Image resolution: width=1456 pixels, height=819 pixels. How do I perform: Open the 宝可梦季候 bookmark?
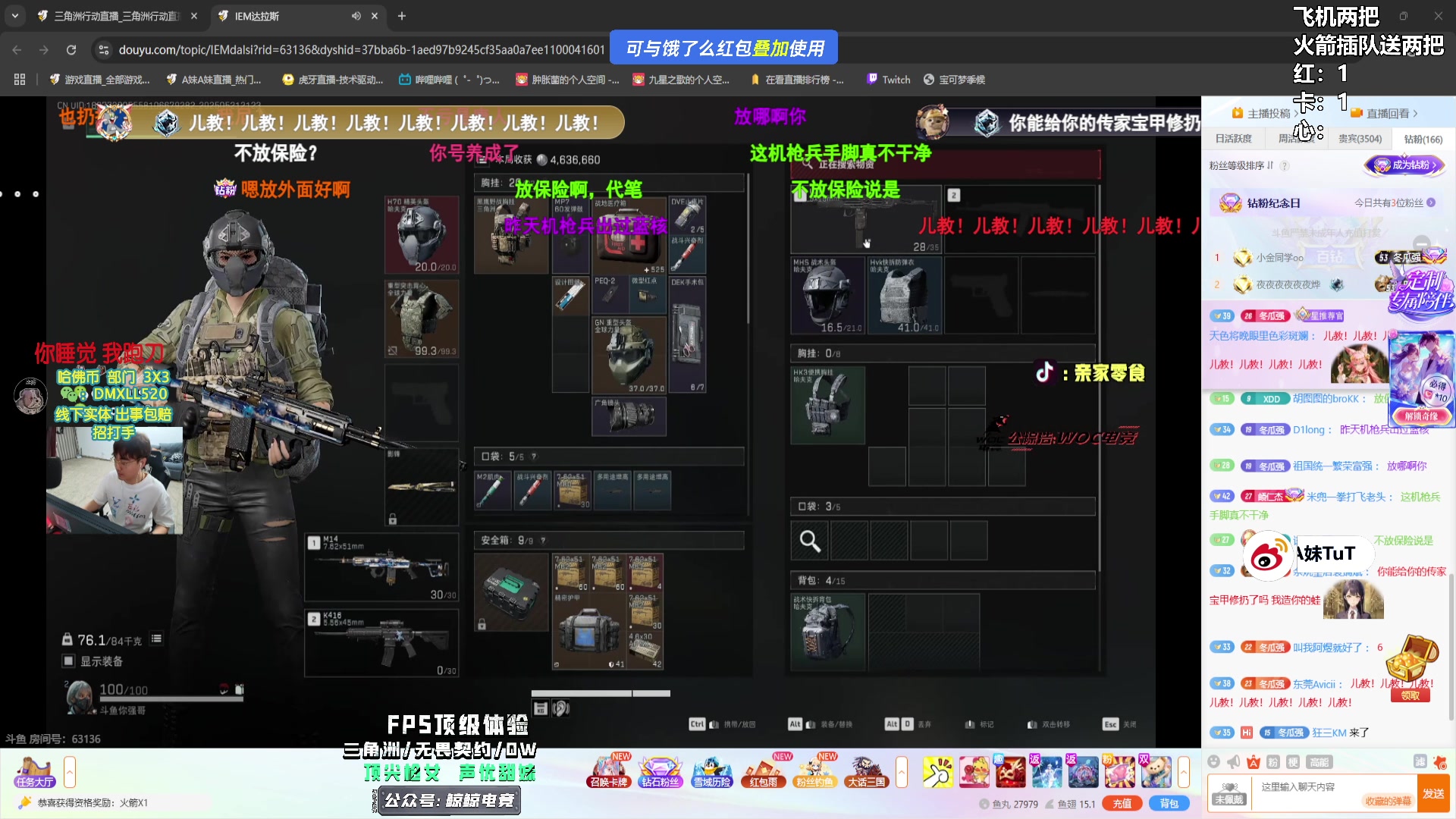[x=954, y=80]
